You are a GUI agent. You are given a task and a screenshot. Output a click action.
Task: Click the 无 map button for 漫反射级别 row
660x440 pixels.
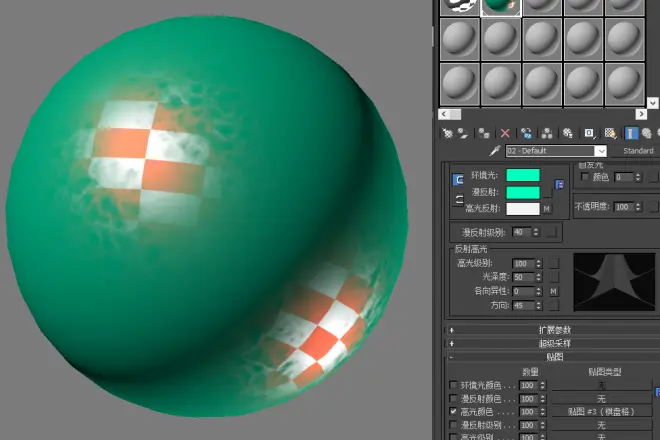(601, 425)
